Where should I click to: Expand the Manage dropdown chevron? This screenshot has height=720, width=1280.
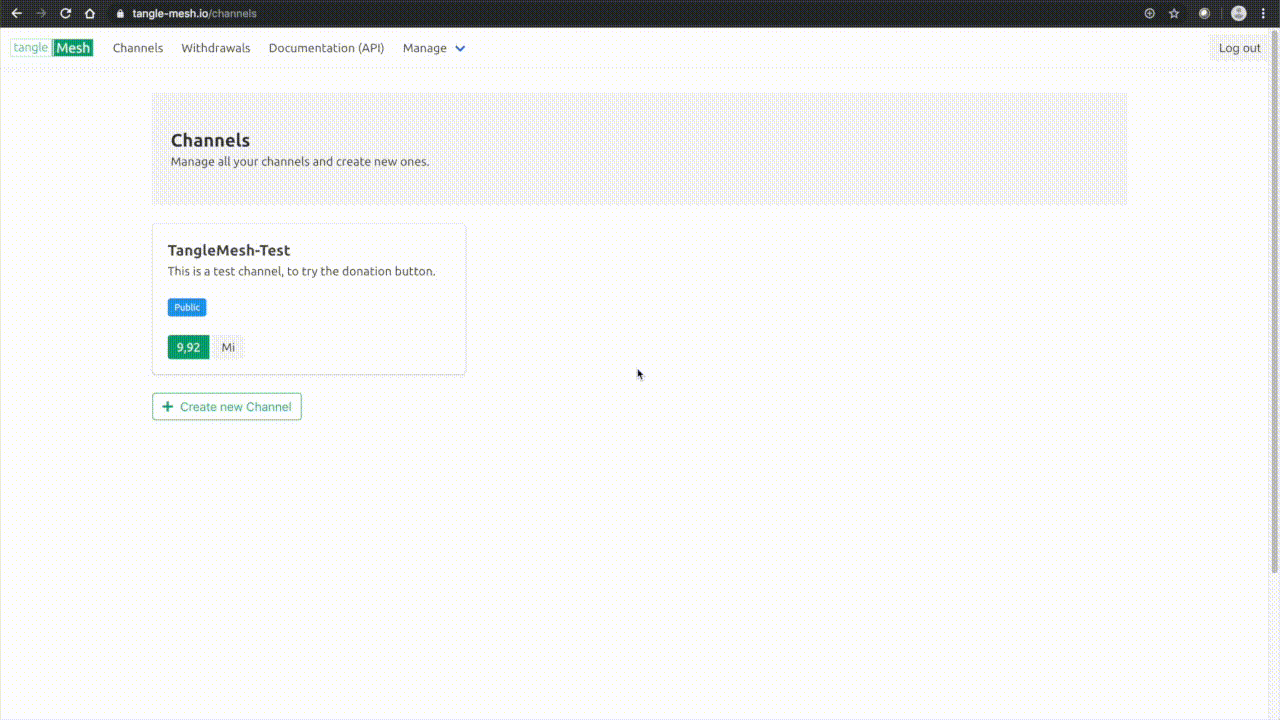point(460,48)
